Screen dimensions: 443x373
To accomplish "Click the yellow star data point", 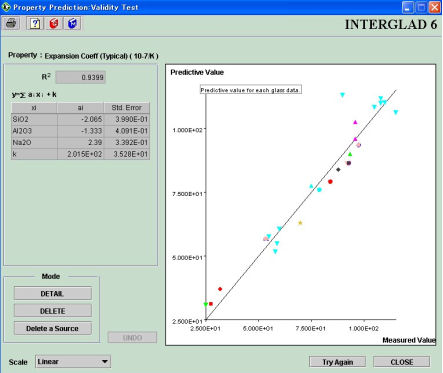I will click(x=300, y=223).
